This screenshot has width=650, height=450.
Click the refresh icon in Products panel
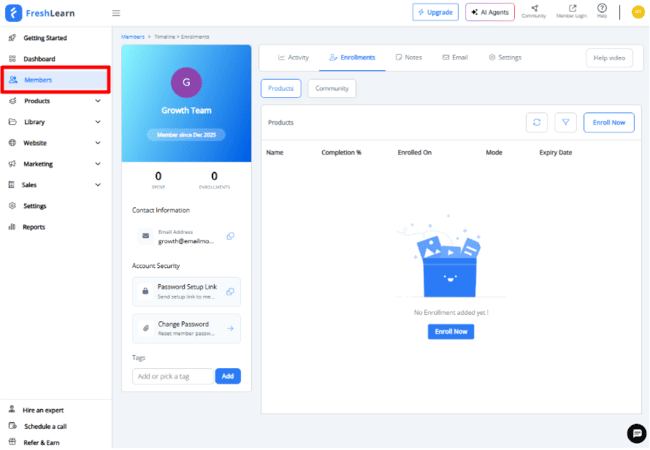(x=537, y=123)
